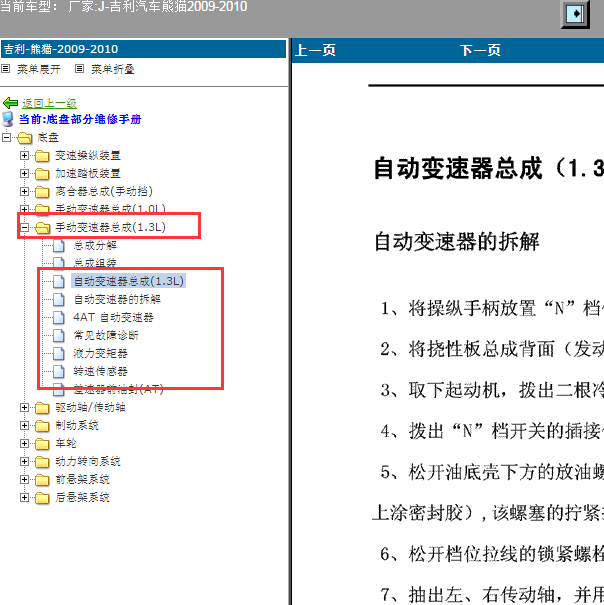604x605 pixels.
Task: Select 驱动轴/传动轴 tree item
Action: [90, 407]
